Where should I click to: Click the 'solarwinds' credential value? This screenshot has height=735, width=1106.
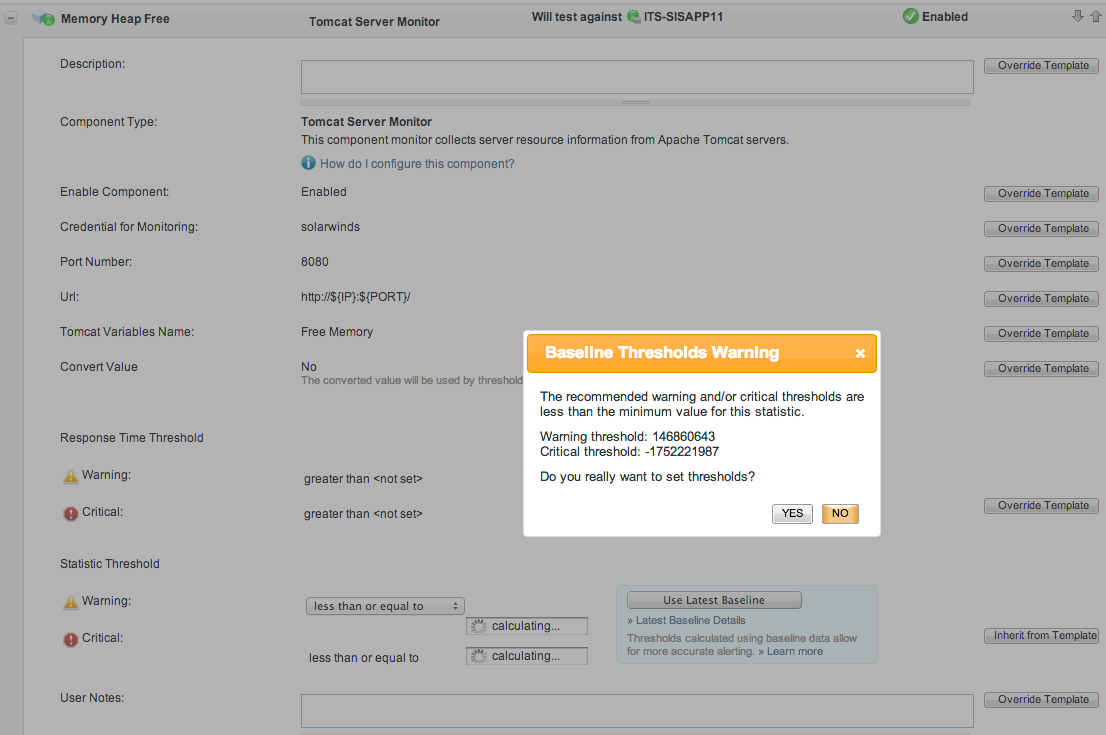[330, 227]
